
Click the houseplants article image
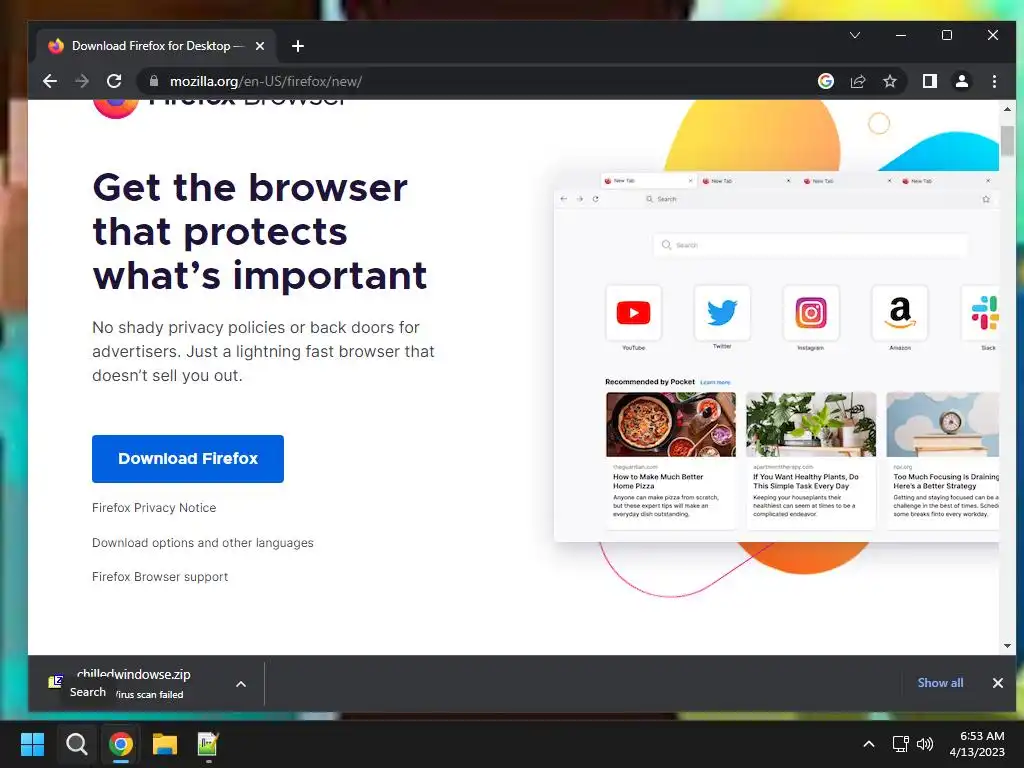tap(811, 424)
